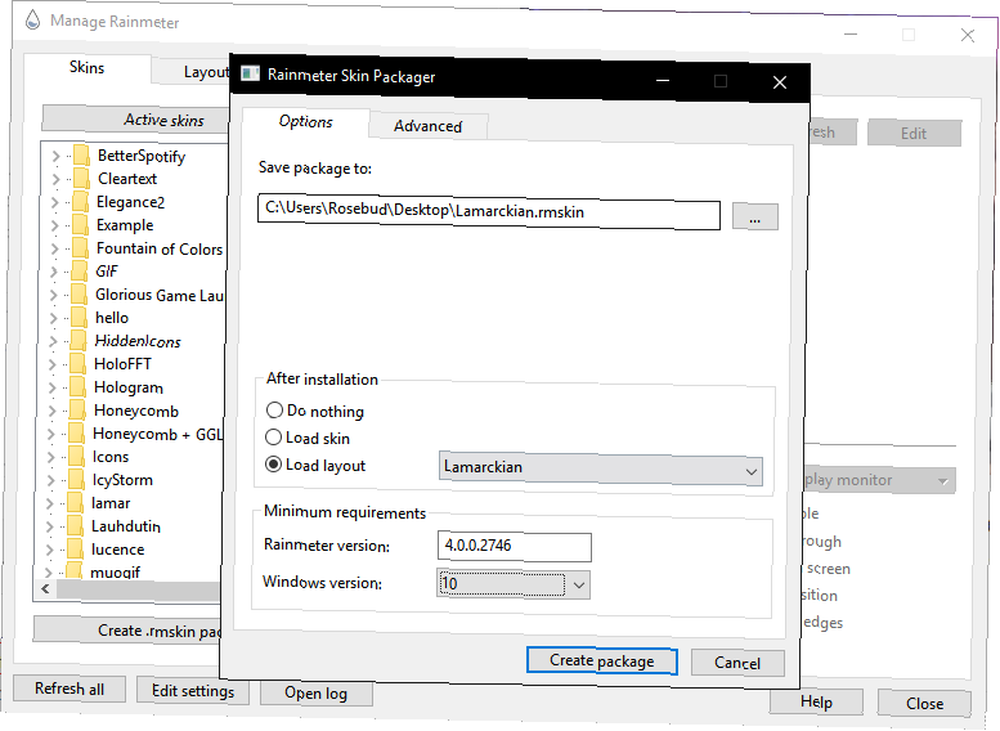Click the Help button

point(816,702)
